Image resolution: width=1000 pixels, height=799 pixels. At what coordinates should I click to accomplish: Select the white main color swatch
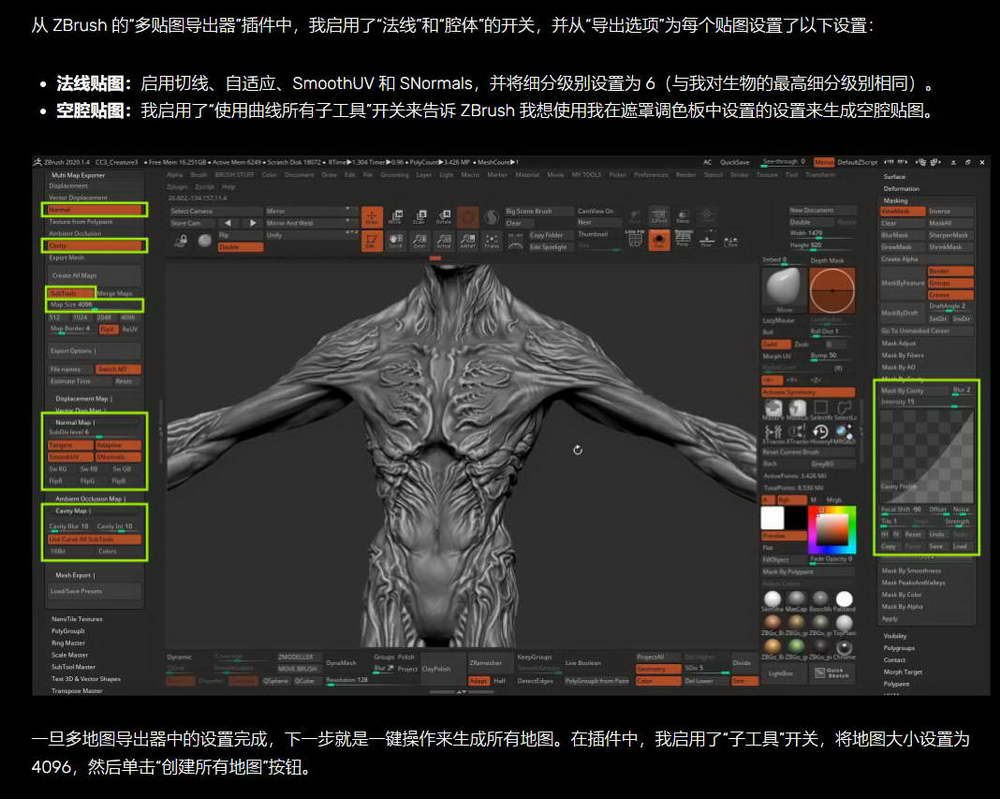pos(772,517)
